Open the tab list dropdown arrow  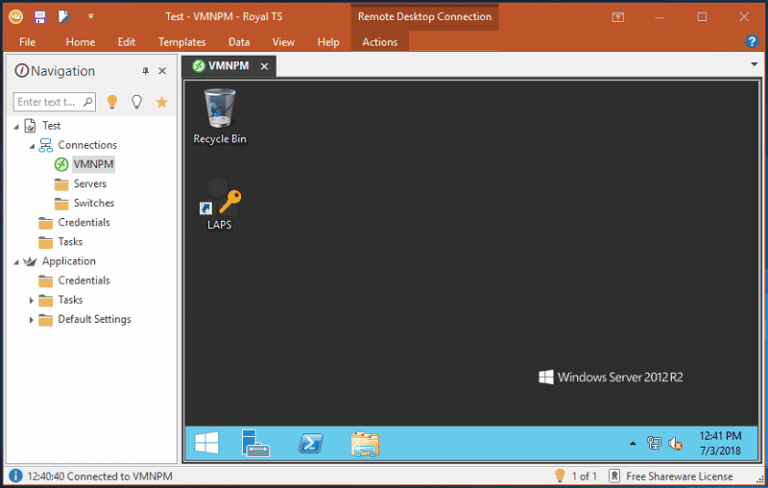(754, 64)
